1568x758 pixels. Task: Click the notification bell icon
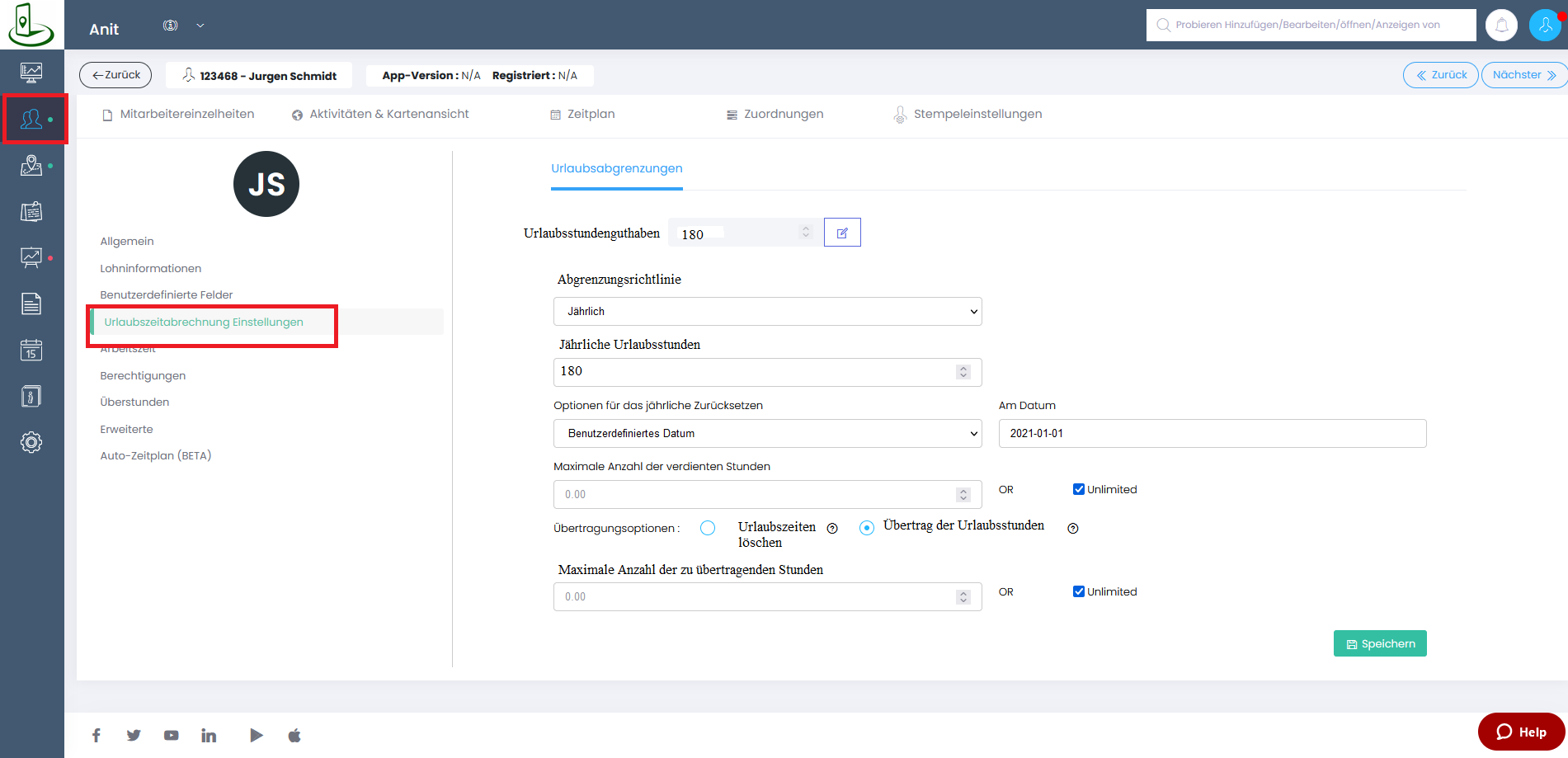tap(1501, 25)
